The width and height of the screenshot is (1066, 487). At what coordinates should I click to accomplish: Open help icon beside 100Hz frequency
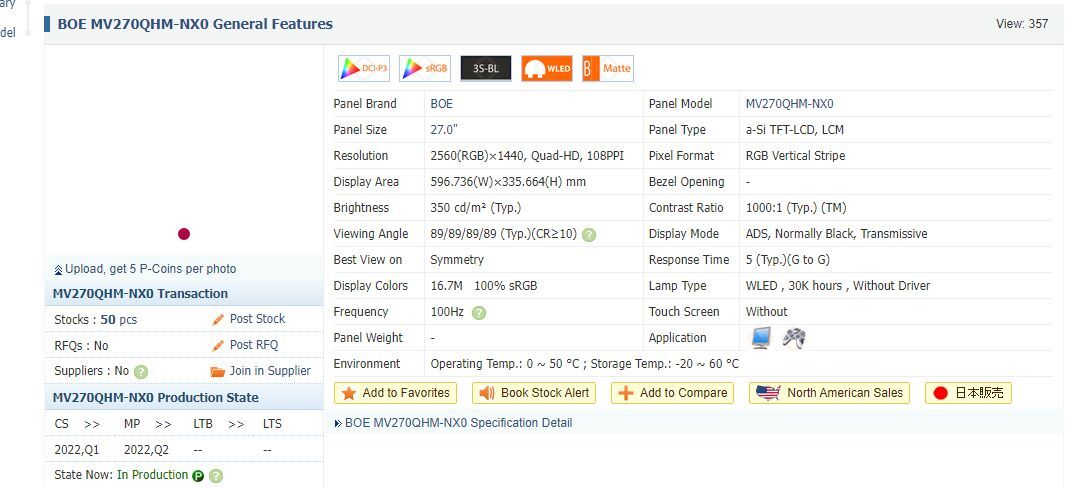479,313
